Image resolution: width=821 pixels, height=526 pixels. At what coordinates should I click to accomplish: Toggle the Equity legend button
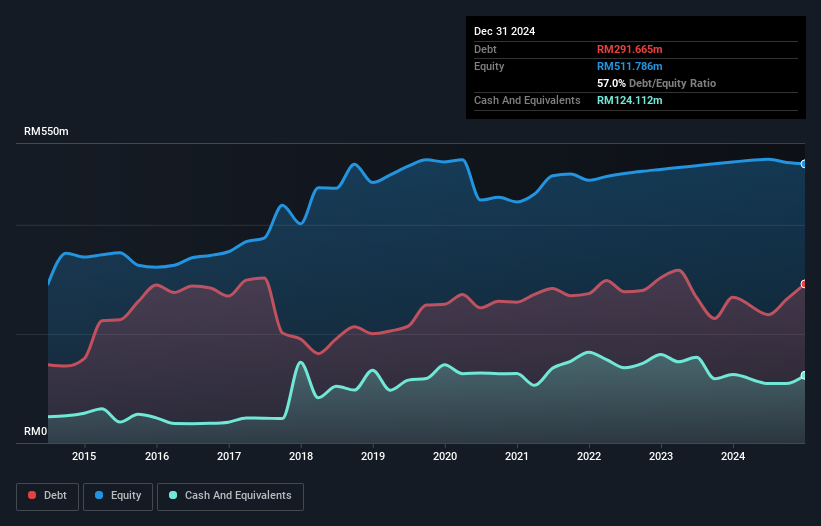point(118,496)
